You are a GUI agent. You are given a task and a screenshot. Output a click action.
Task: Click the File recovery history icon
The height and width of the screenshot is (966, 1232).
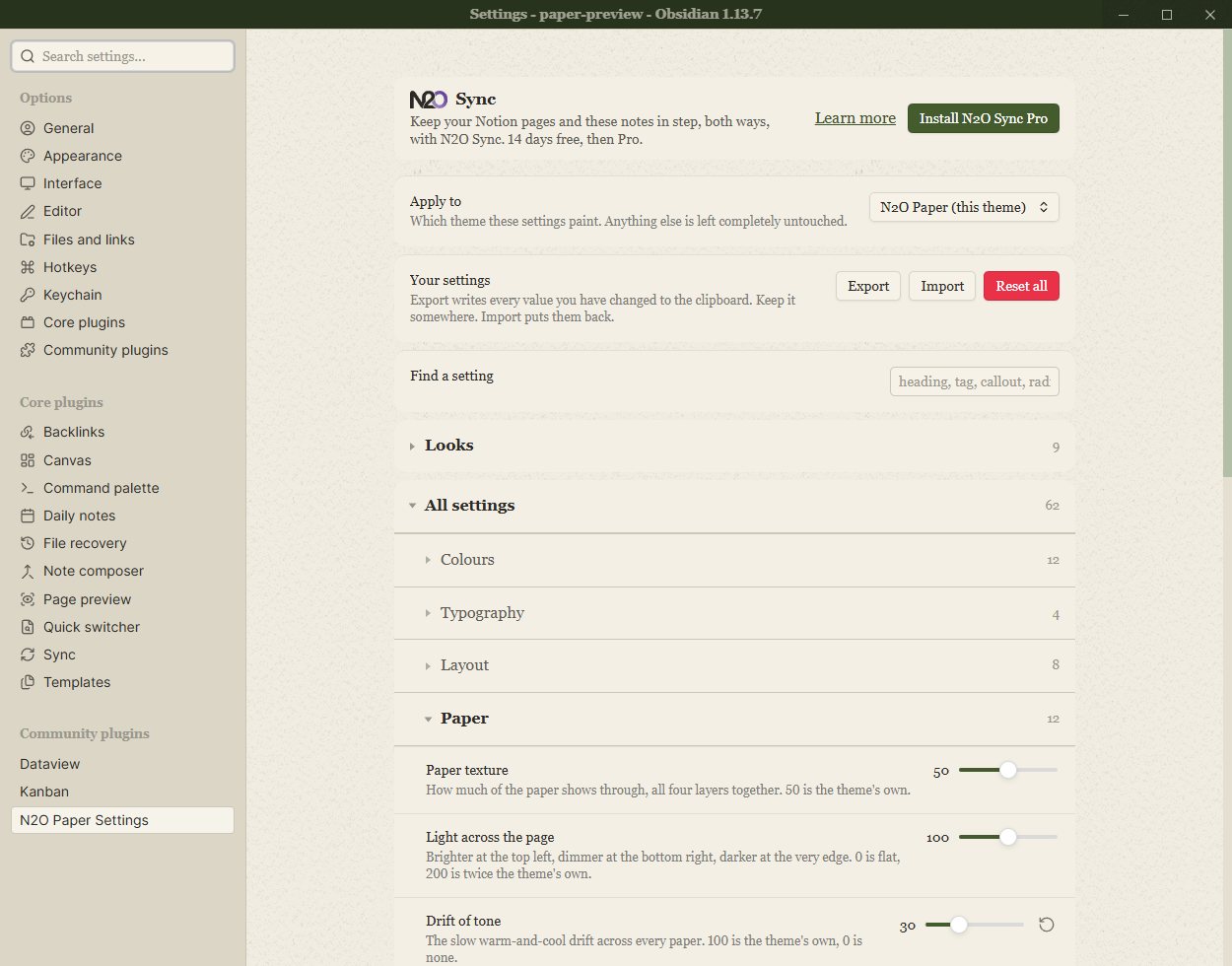tap(28, 543)
